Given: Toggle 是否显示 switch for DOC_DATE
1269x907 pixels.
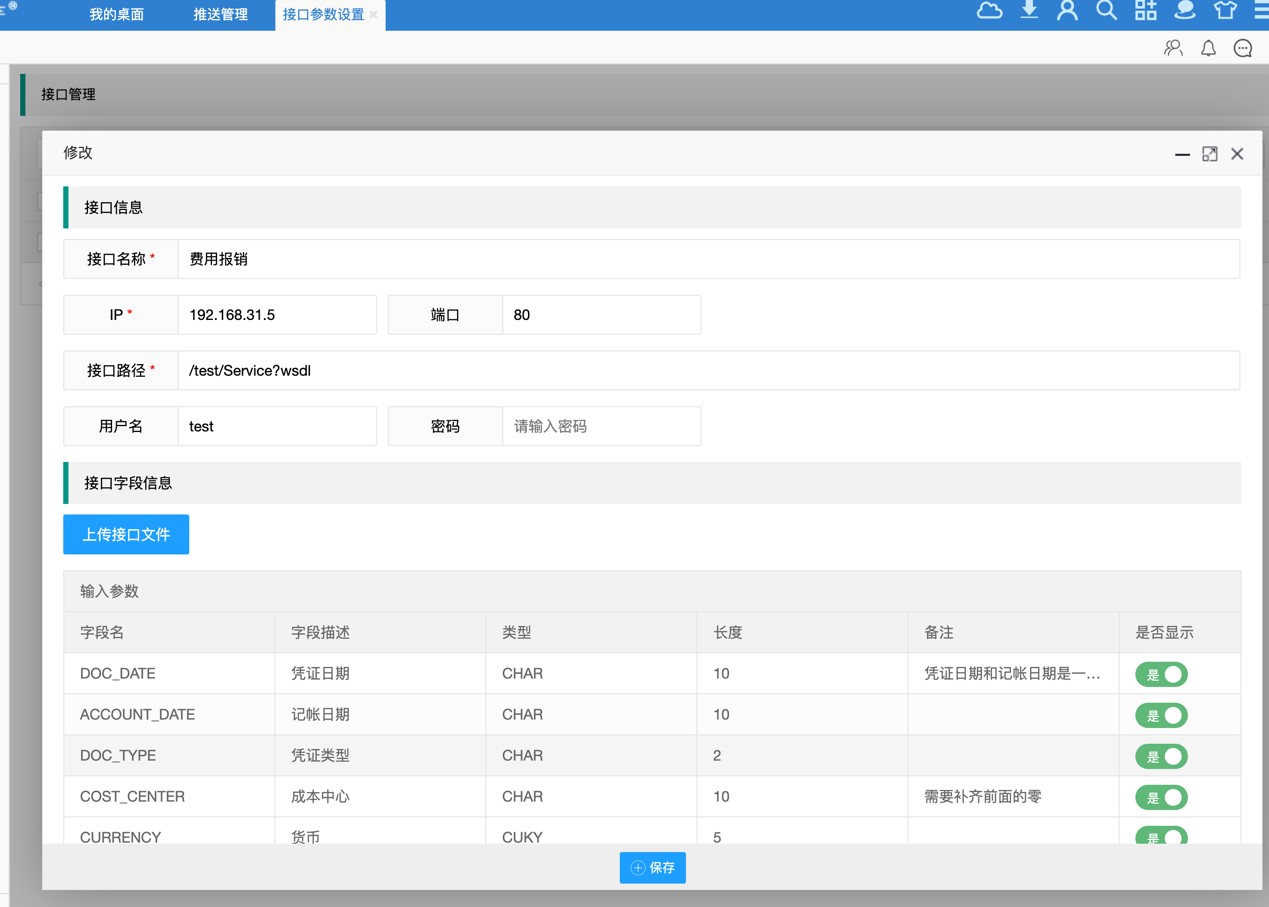Looking at the screenshot, I should [x=1161, y=674].
